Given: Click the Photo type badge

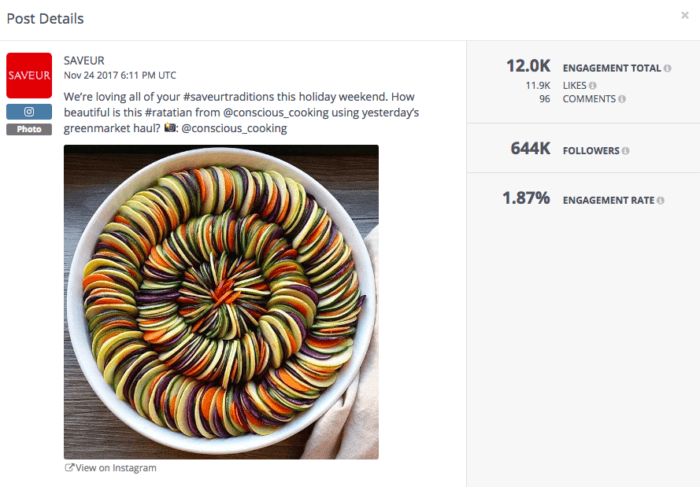Looking at the screenshot, I should coord(29,129).
